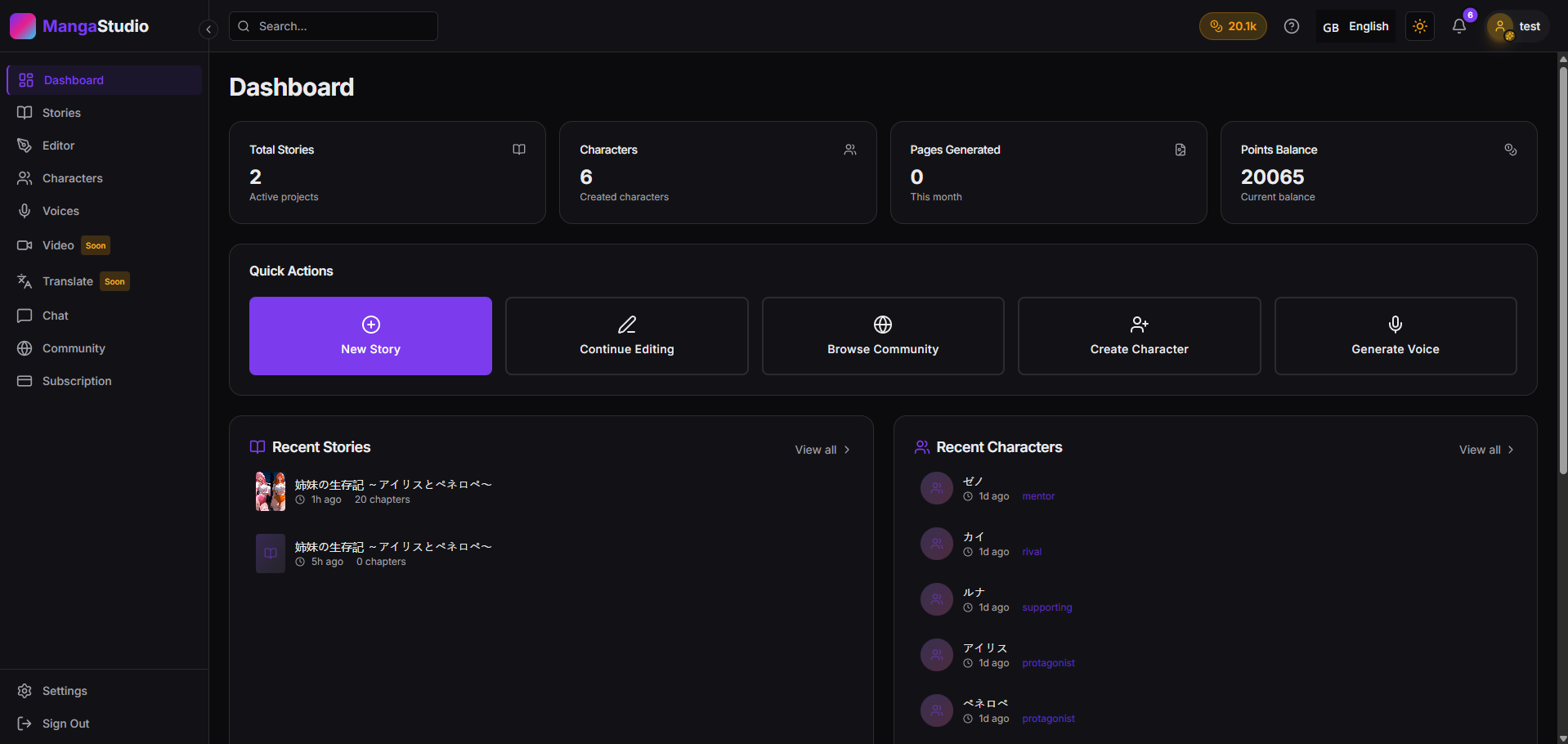Select Dashboard in the sidebar

(x=105, y=80)
